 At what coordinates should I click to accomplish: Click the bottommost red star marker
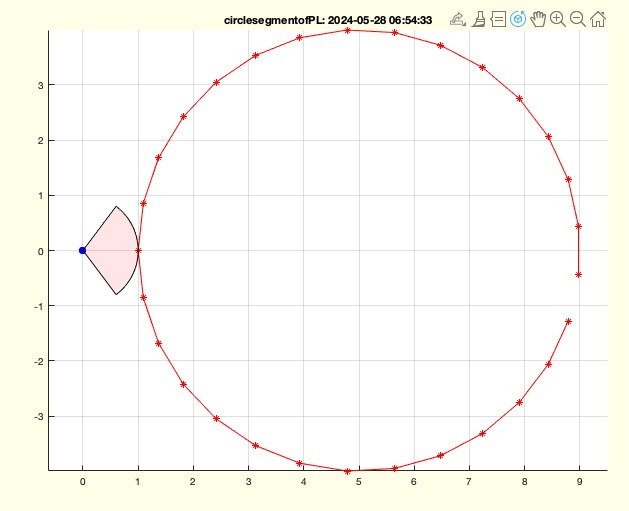click(x=347, y=471)
